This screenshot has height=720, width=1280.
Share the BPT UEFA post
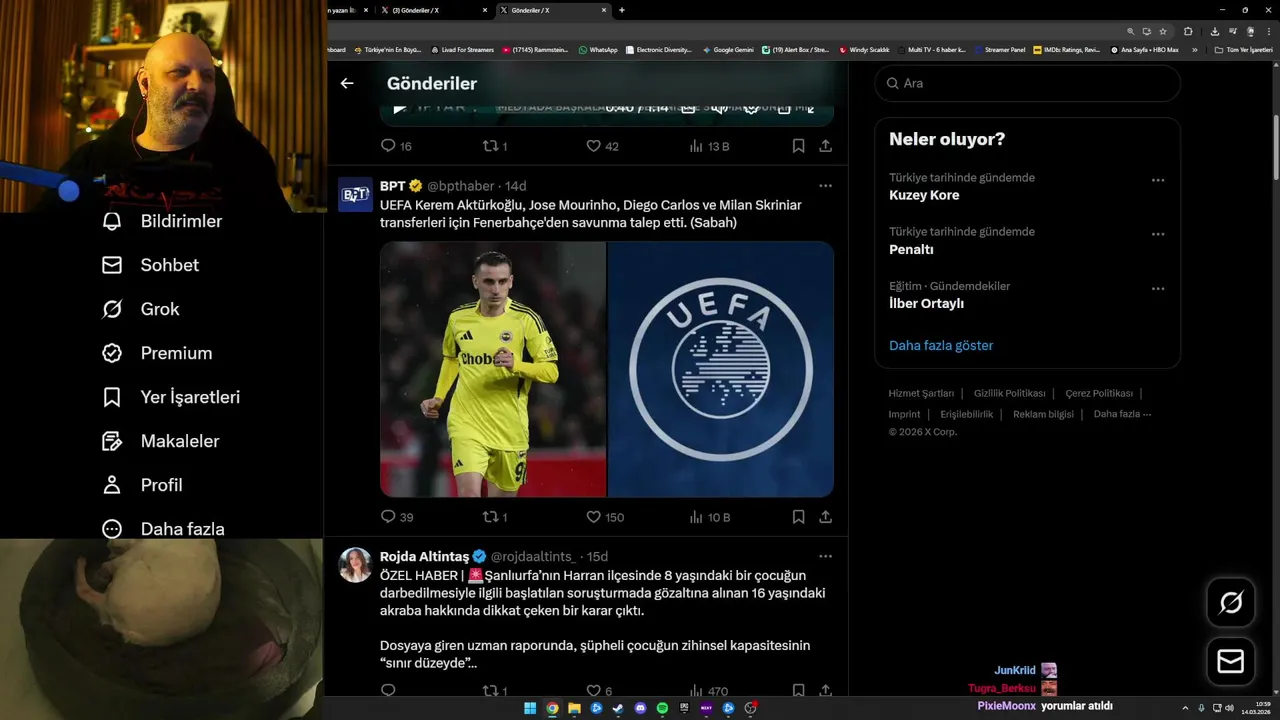[x=825, y=517]
